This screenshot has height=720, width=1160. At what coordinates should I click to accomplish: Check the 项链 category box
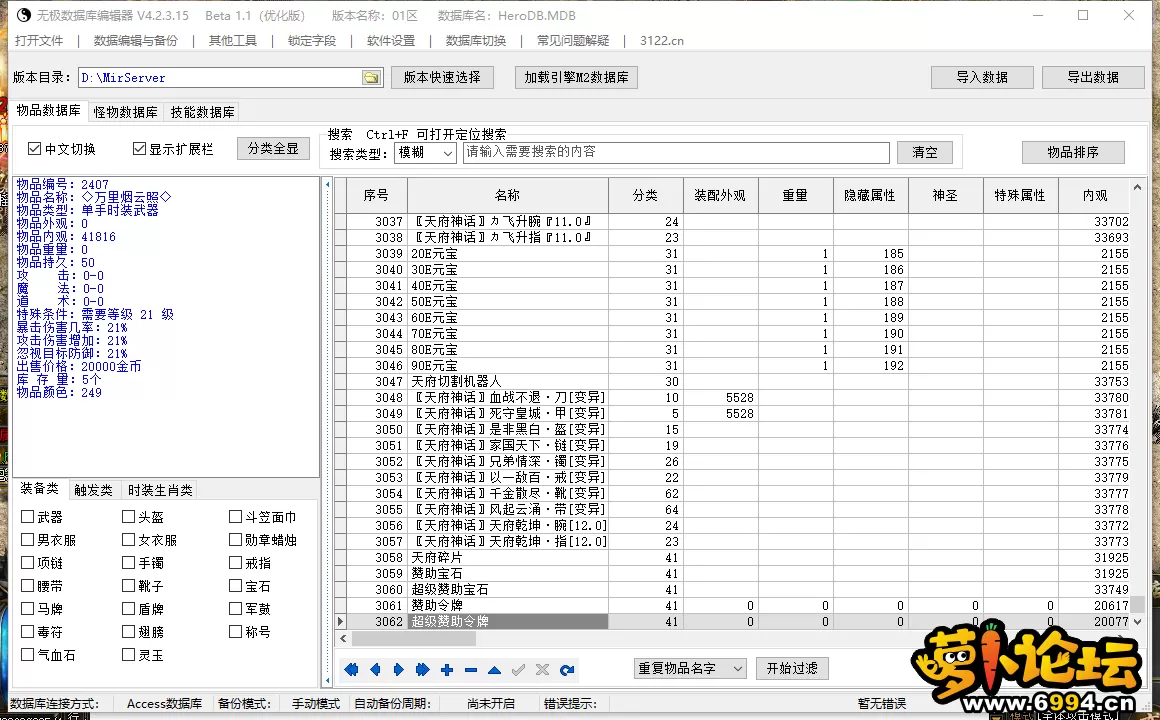[27, 562]
